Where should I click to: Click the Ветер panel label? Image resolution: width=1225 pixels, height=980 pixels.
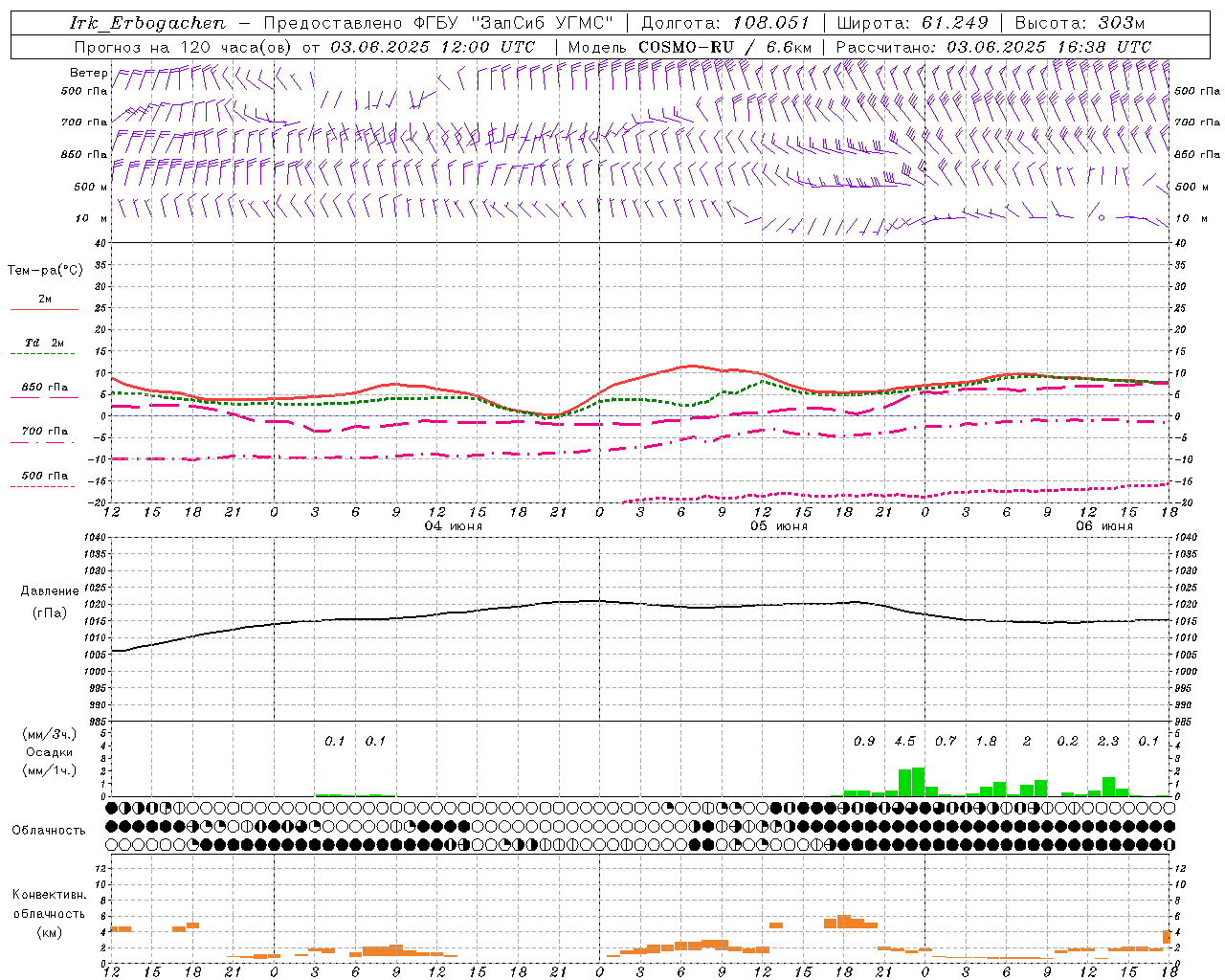click(x=88, y=73)
